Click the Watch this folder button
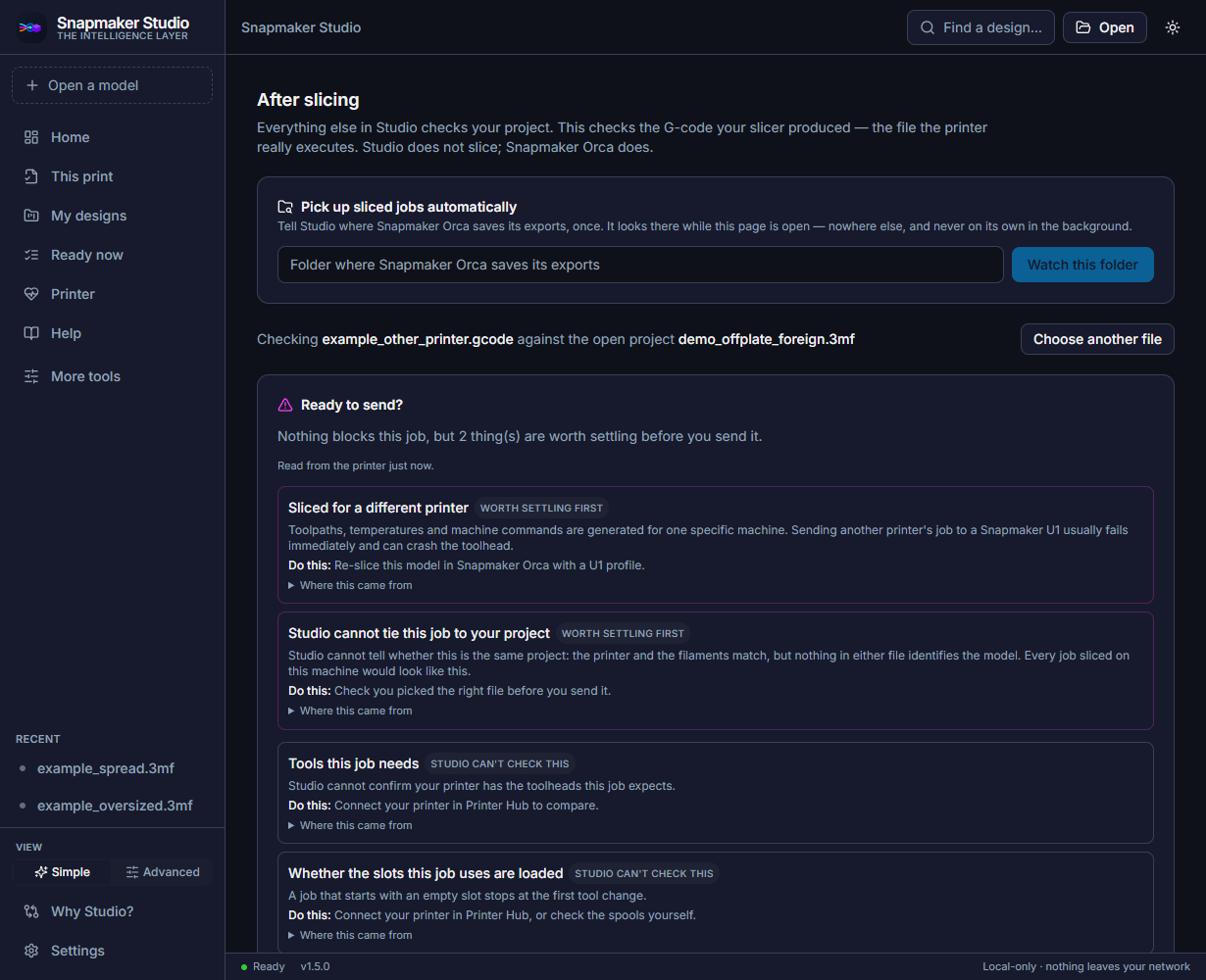Screen dimensions: 1206x980 [1082, 265]
